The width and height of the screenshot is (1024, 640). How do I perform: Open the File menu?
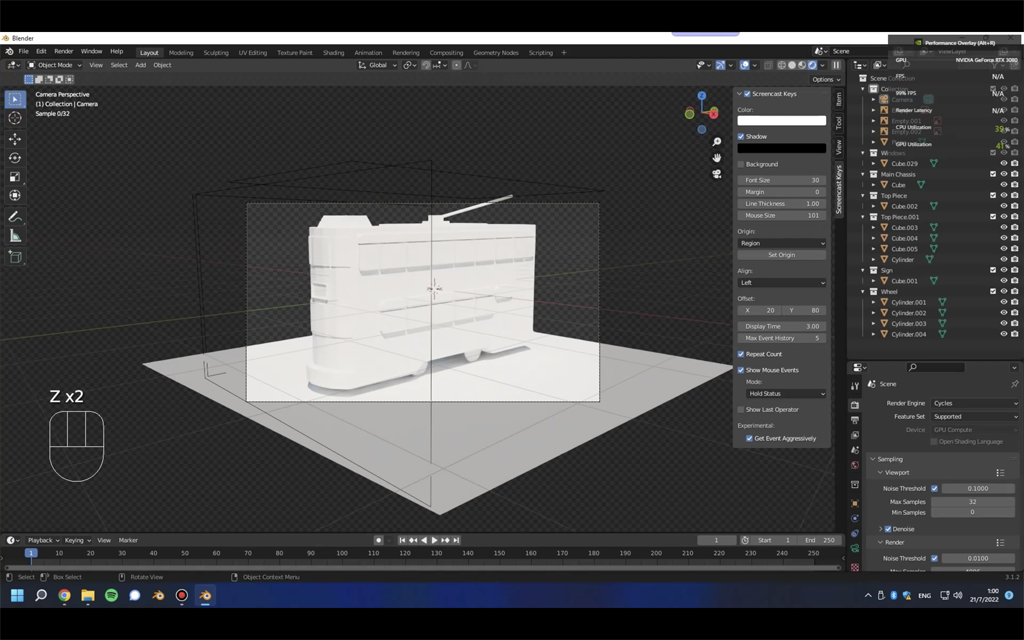click(x=24, y=52)
